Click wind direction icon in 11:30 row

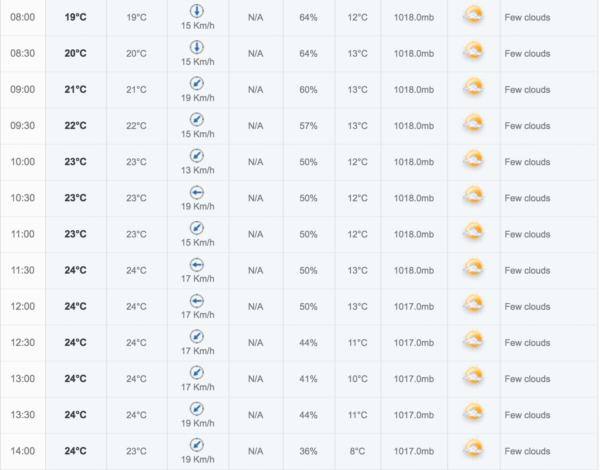(x=197, y=264)
